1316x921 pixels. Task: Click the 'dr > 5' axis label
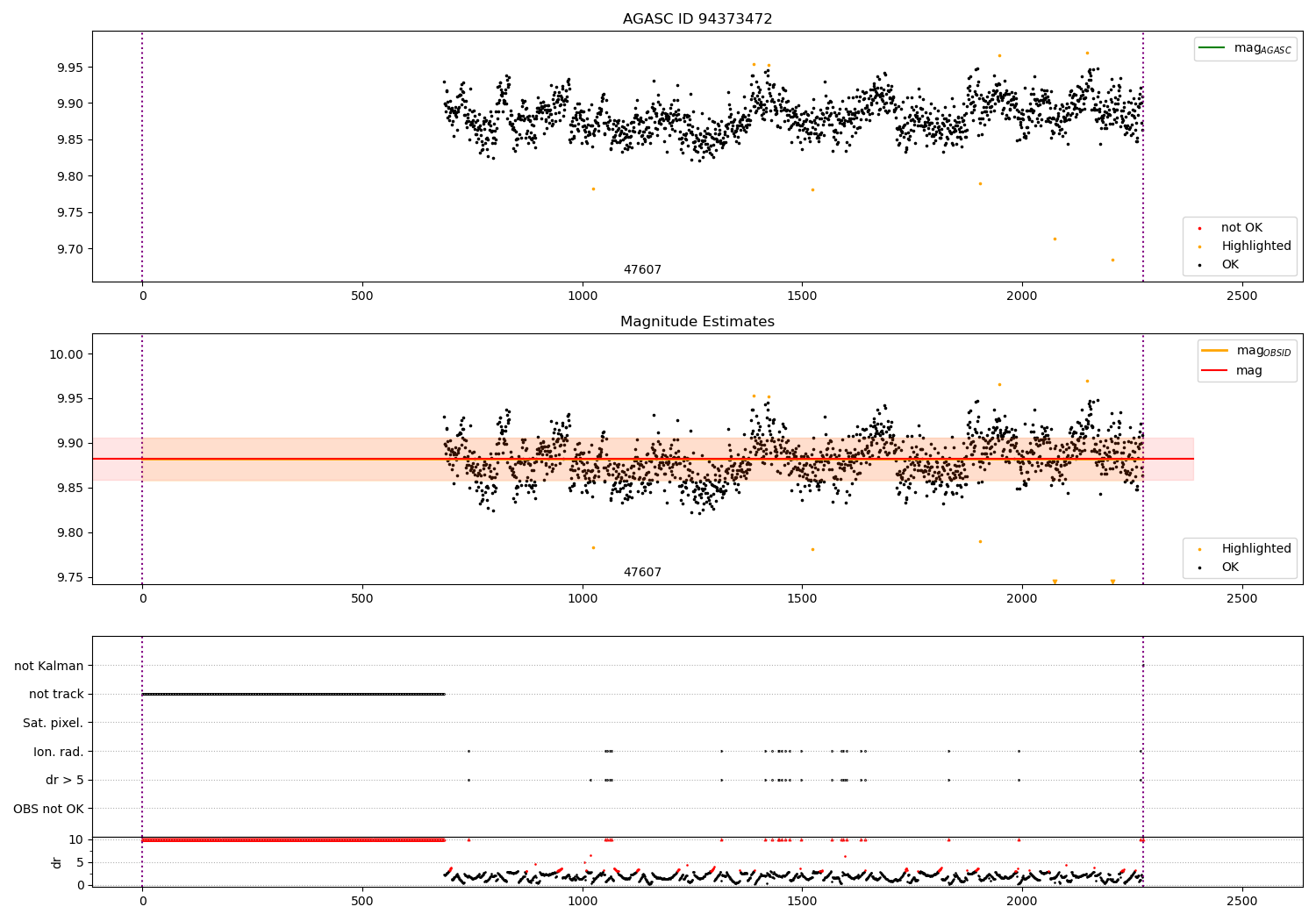point(65,780)
